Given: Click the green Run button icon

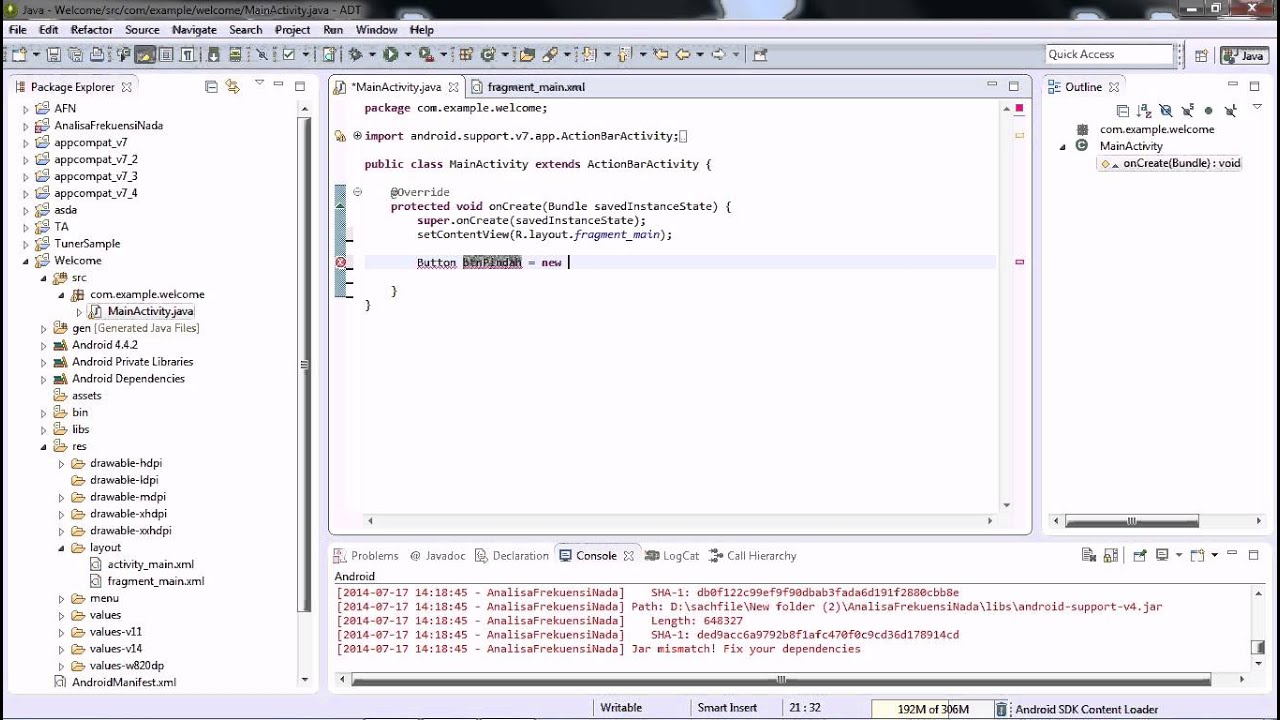Looking at the screenshot, I should (390, 55).
